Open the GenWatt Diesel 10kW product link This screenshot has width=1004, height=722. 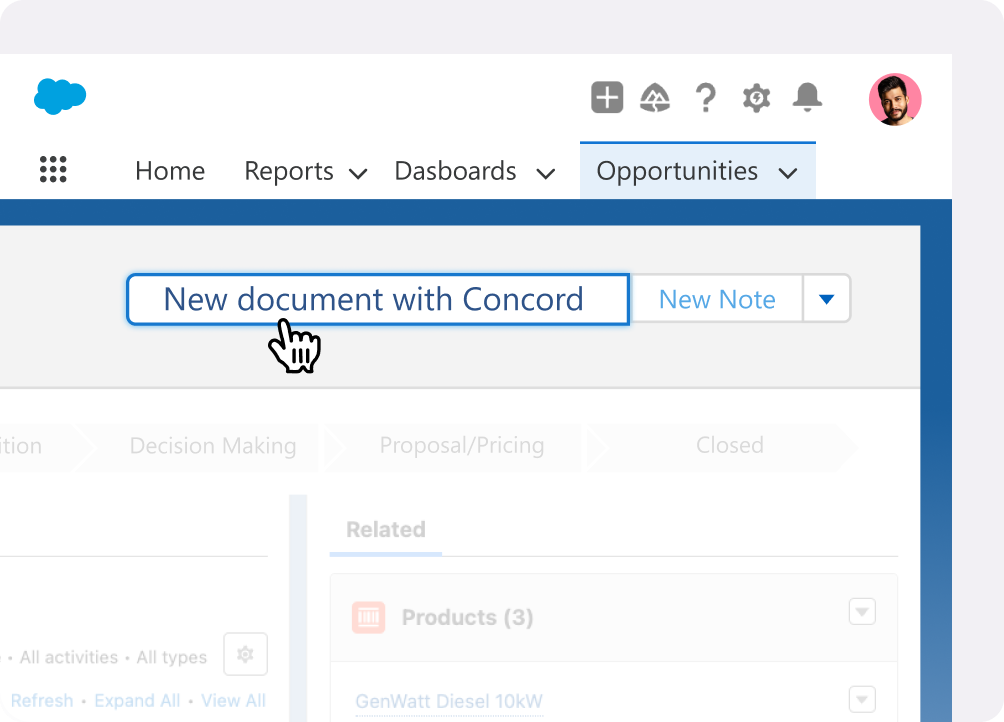(x=449, y=702)
